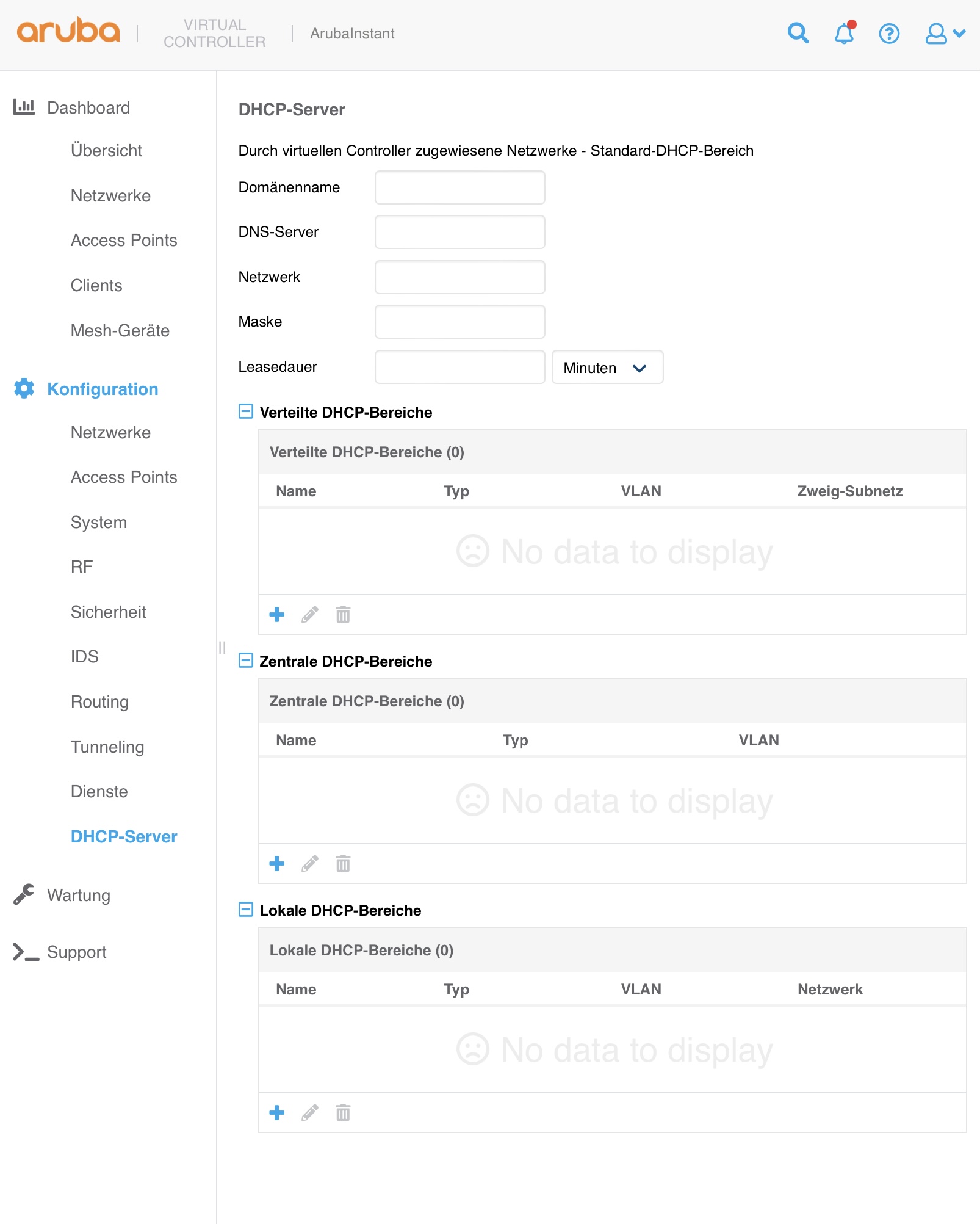
Task: Open the search icon in header
Action: point(798,33)
